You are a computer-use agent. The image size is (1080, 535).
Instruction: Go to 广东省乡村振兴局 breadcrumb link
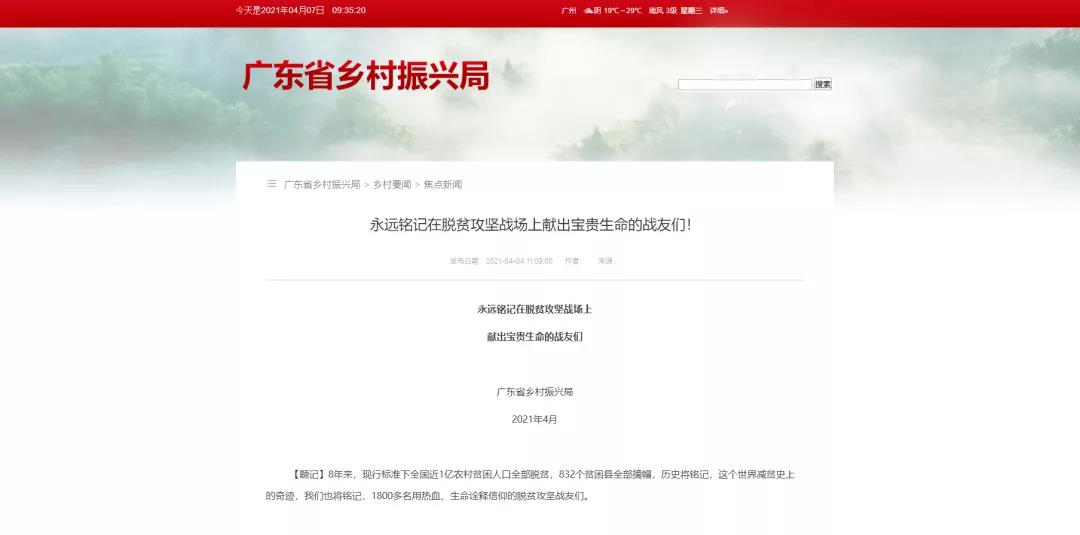[322, 185]
